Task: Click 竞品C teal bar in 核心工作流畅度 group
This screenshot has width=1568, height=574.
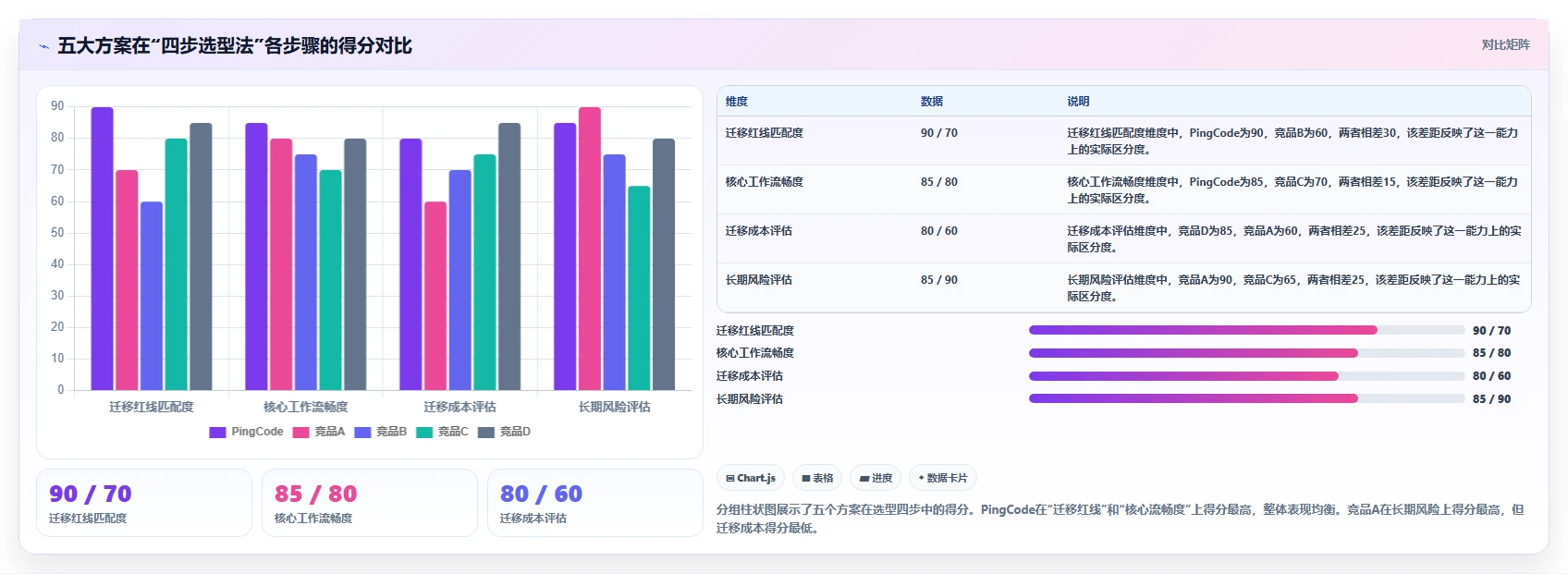Action: 330,280
